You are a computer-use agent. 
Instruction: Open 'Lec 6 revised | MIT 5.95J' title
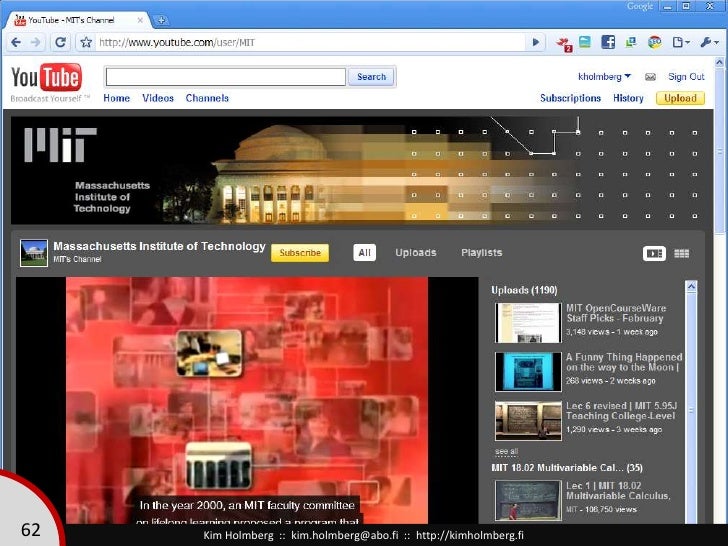(621, 411)
